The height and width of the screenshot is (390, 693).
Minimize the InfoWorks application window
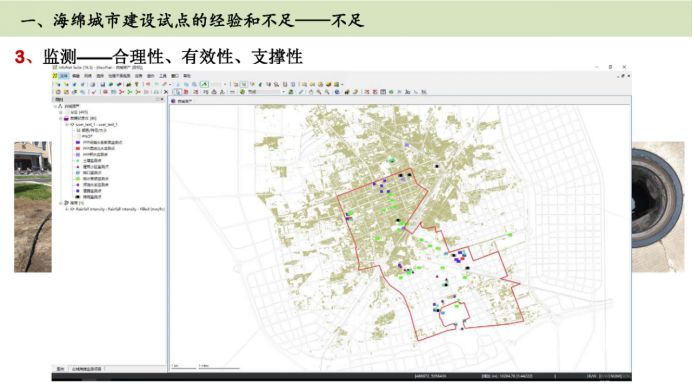(597, 67)
